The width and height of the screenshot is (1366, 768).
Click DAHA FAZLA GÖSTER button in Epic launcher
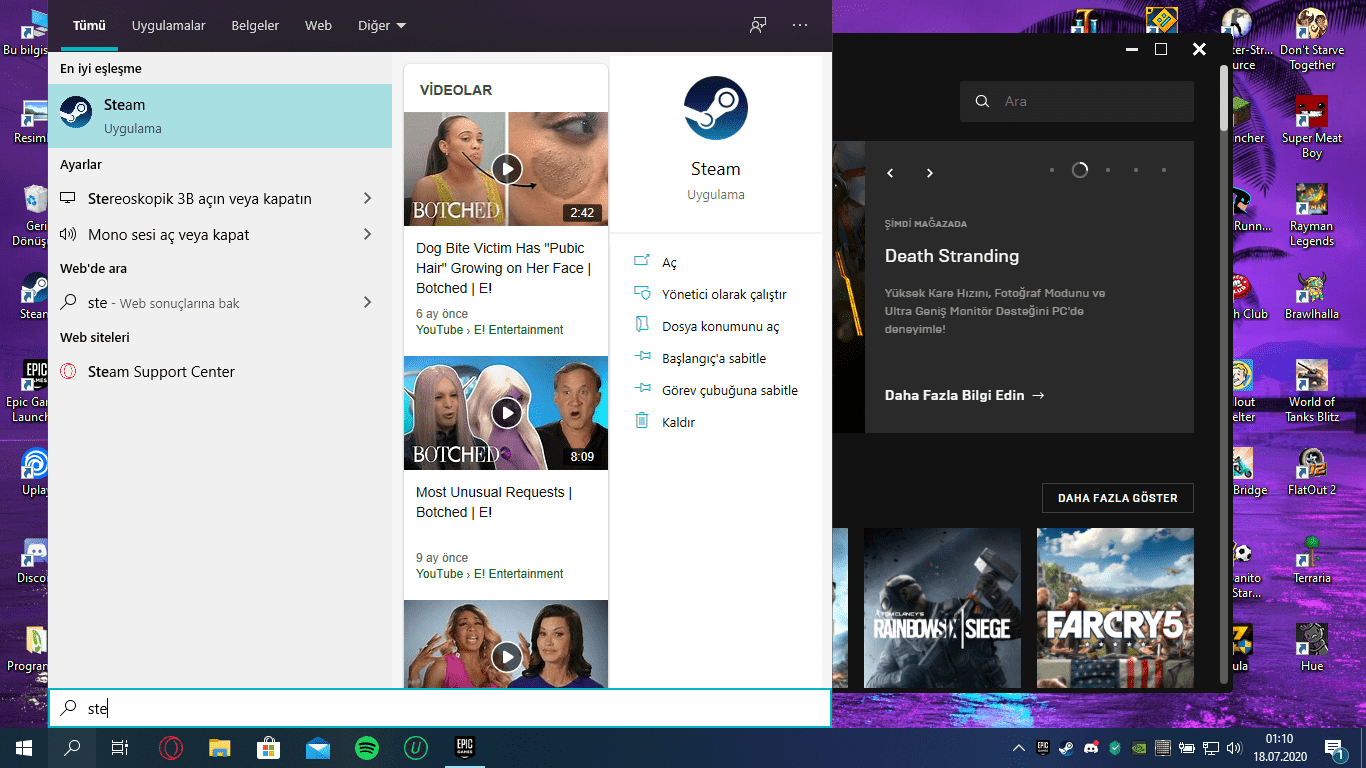[1118, 498]
